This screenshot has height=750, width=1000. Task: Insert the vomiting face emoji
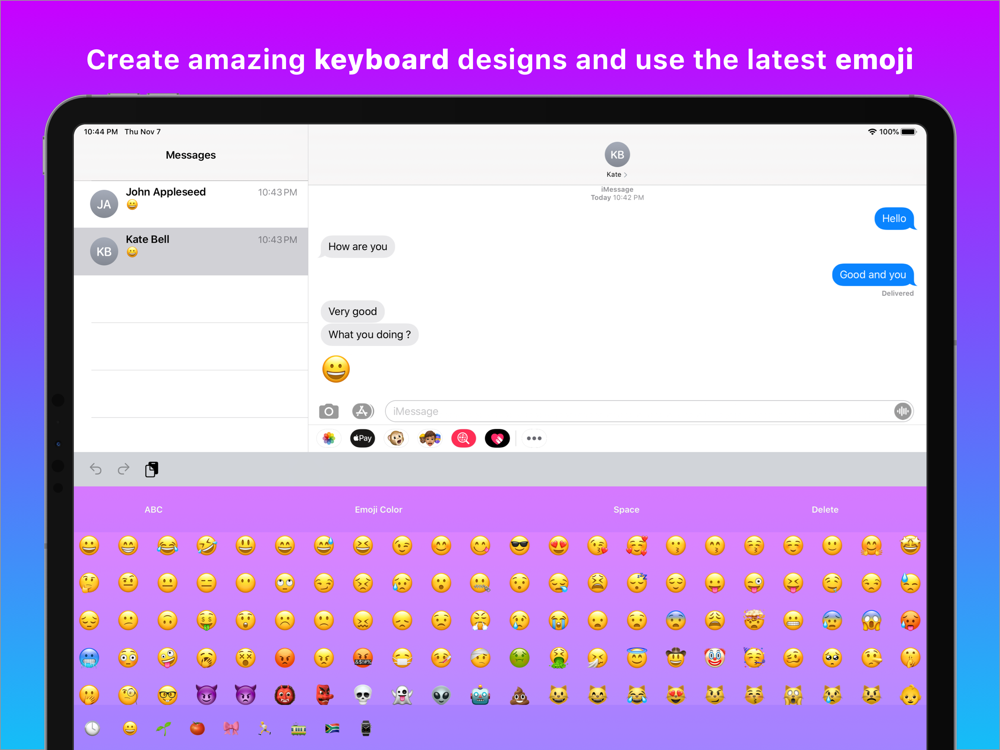(x=559, y=658)
